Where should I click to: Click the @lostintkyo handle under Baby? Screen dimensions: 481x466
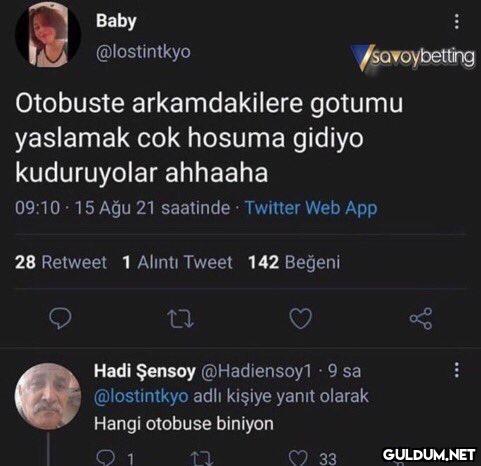tap(143, 52)
